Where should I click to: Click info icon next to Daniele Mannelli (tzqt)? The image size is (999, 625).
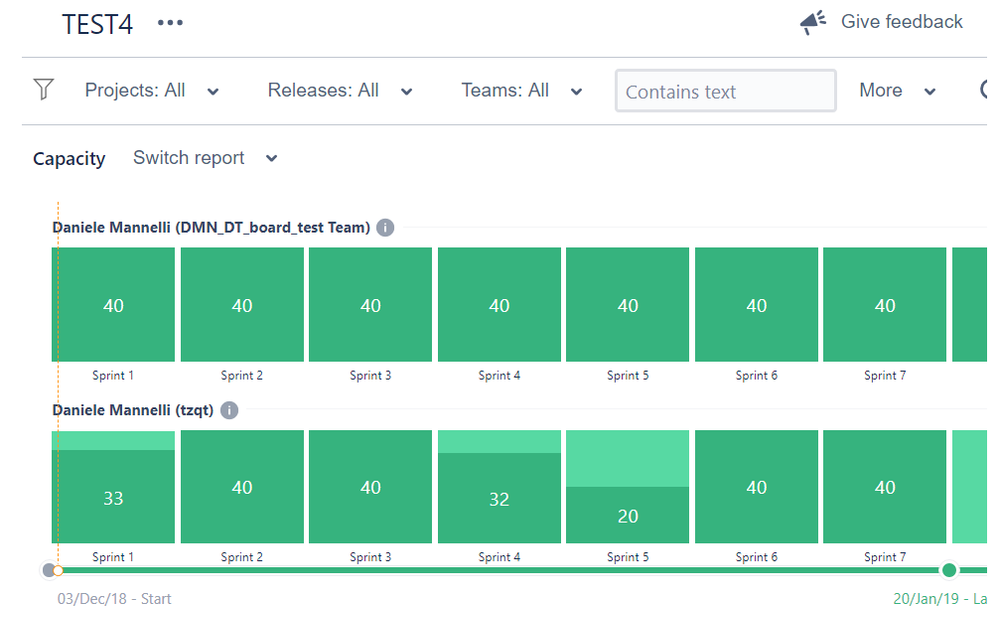coord(229,410)
